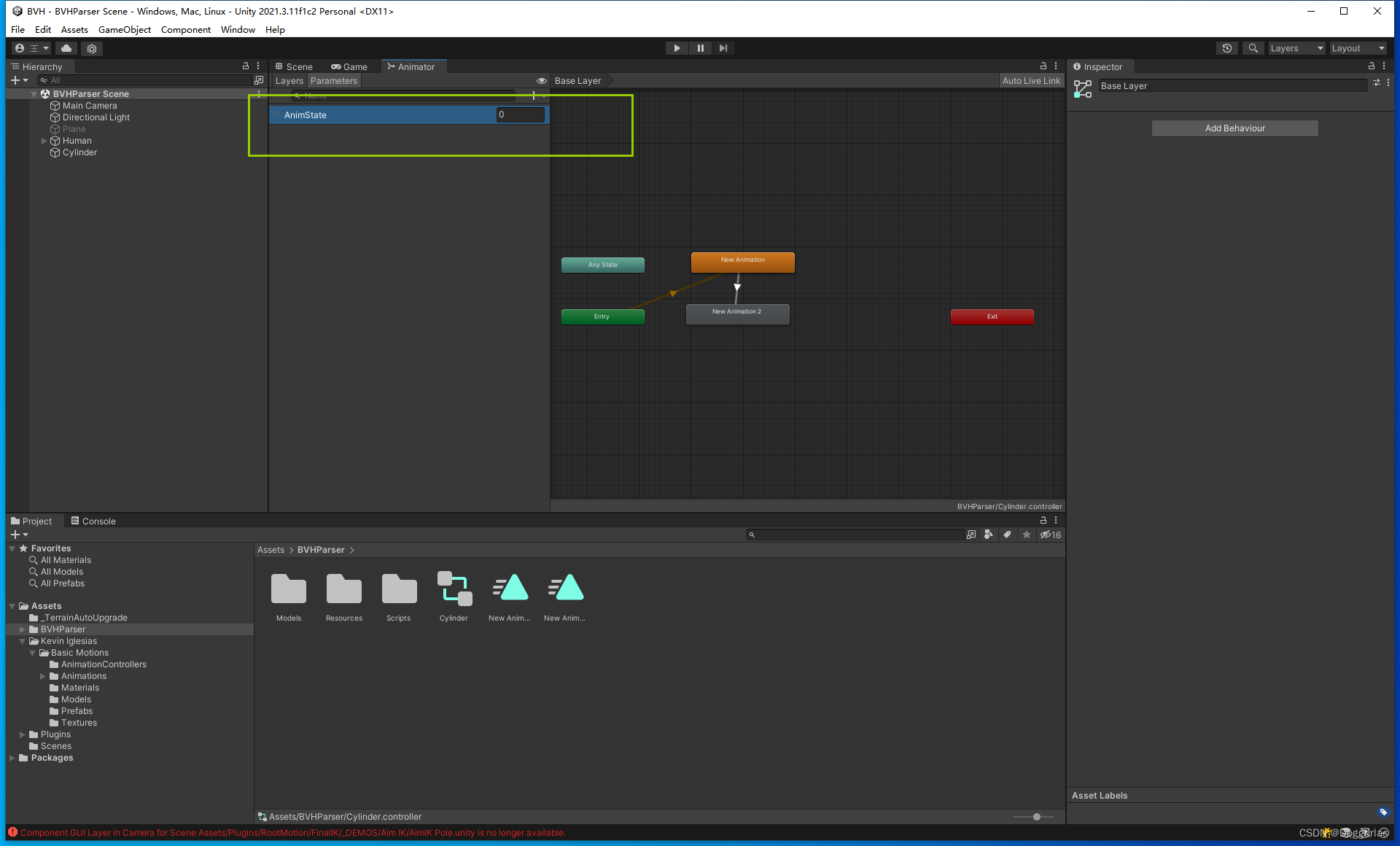This screenshot has width=1400, height=846.
Task: Select Animator Parameters sub-tab
Action: click(333, 81)
